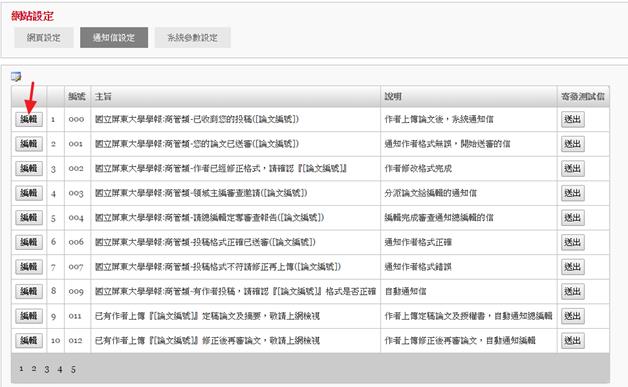
Task: Click description 通知作者格式無誤，開始送審的信
Action: coord(447,144)
